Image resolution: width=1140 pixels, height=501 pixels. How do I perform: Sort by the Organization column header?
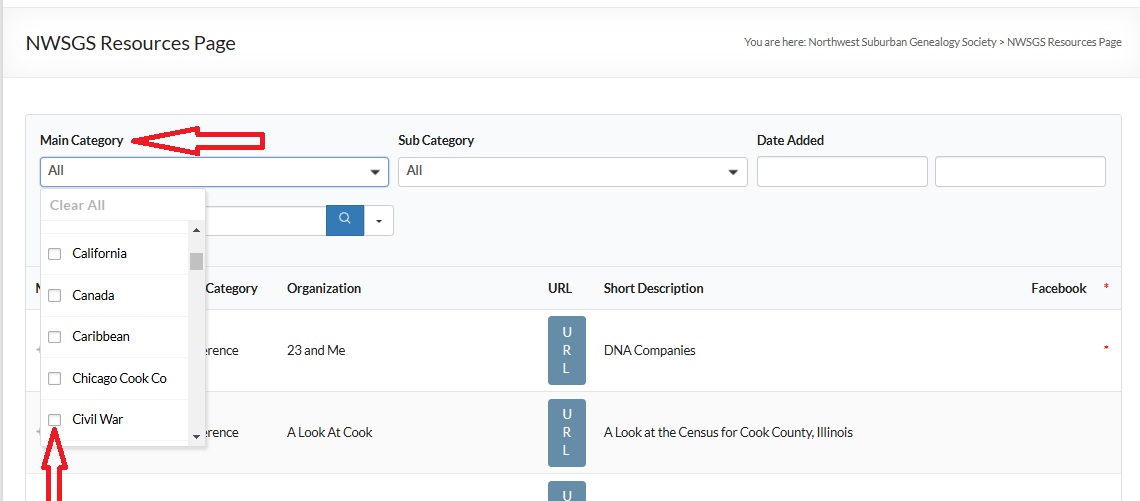(323, 288)
